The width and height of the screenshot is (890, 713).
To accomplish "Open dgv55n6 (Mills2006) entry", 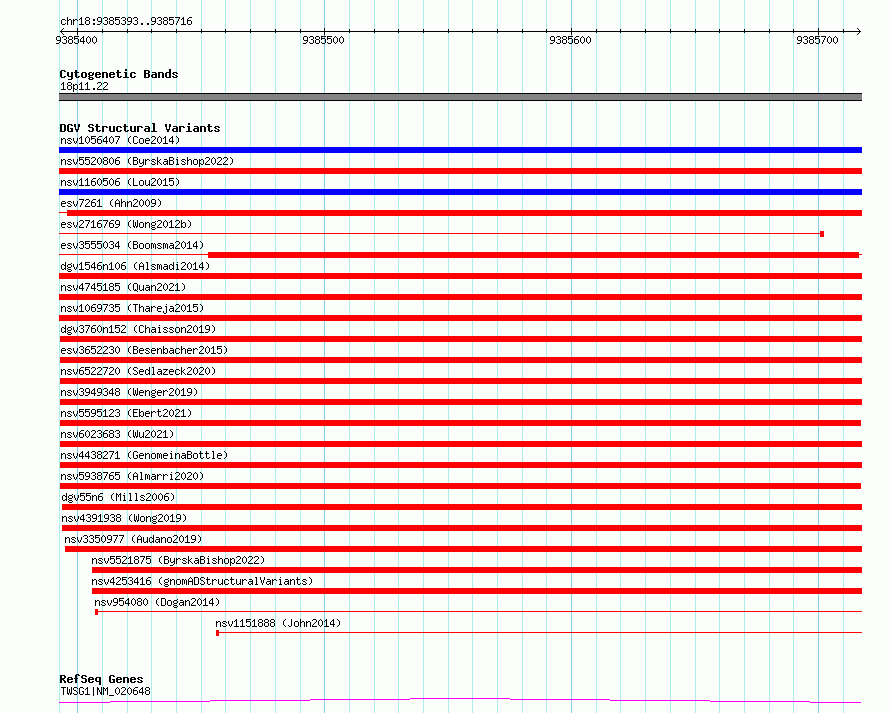I will (x=118, y=497).
